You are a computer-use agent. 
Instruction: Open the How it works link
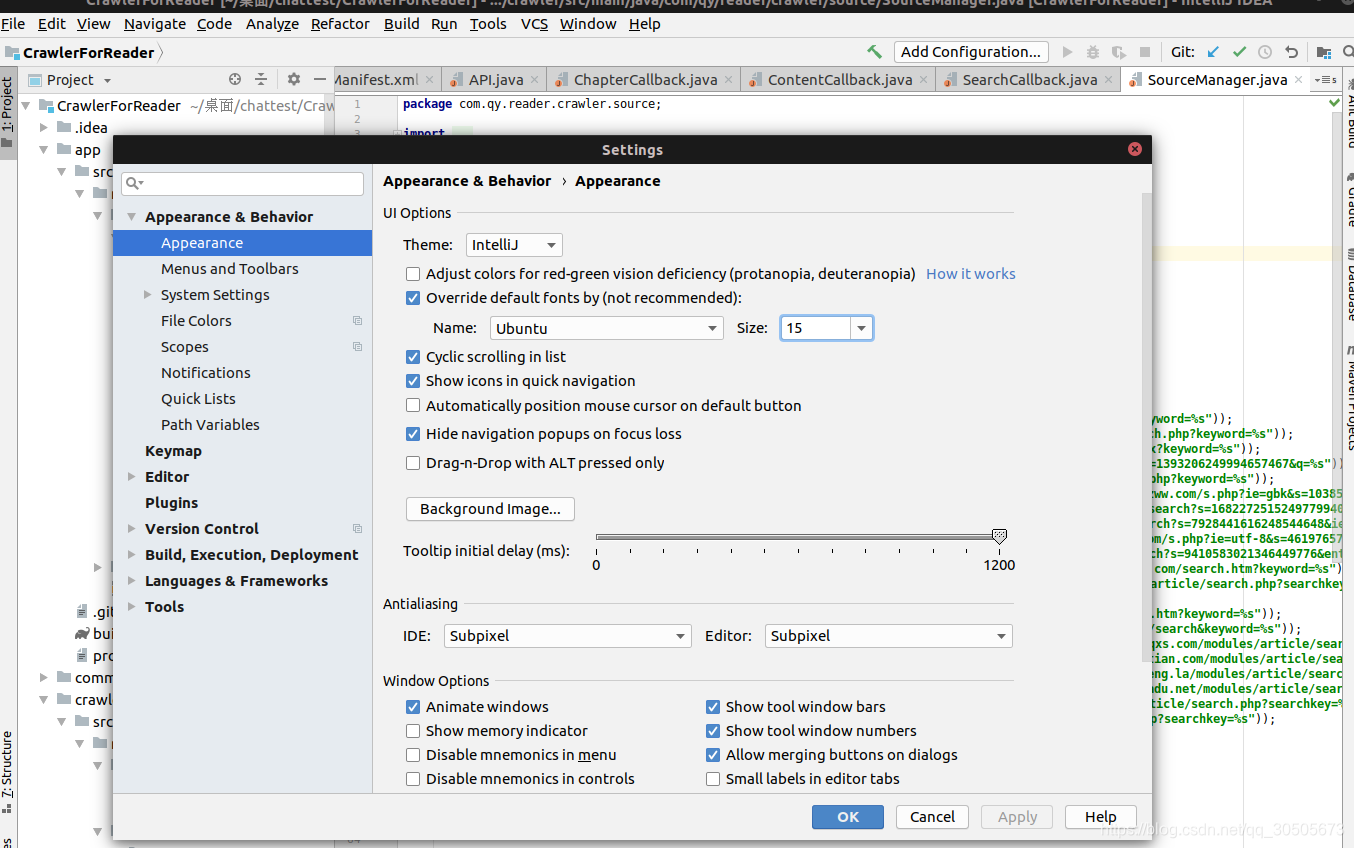click(x=971, y=274)
